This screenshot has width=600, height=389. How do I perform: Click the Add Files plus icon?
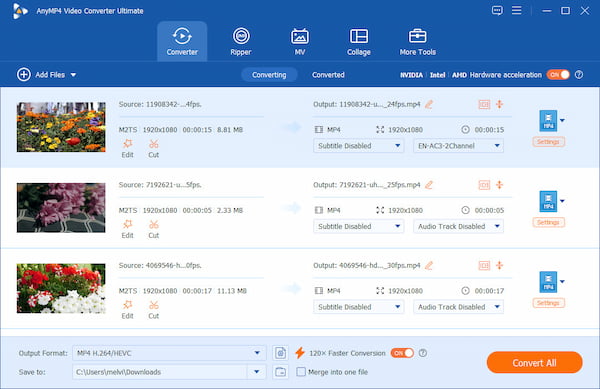(24, 75)
